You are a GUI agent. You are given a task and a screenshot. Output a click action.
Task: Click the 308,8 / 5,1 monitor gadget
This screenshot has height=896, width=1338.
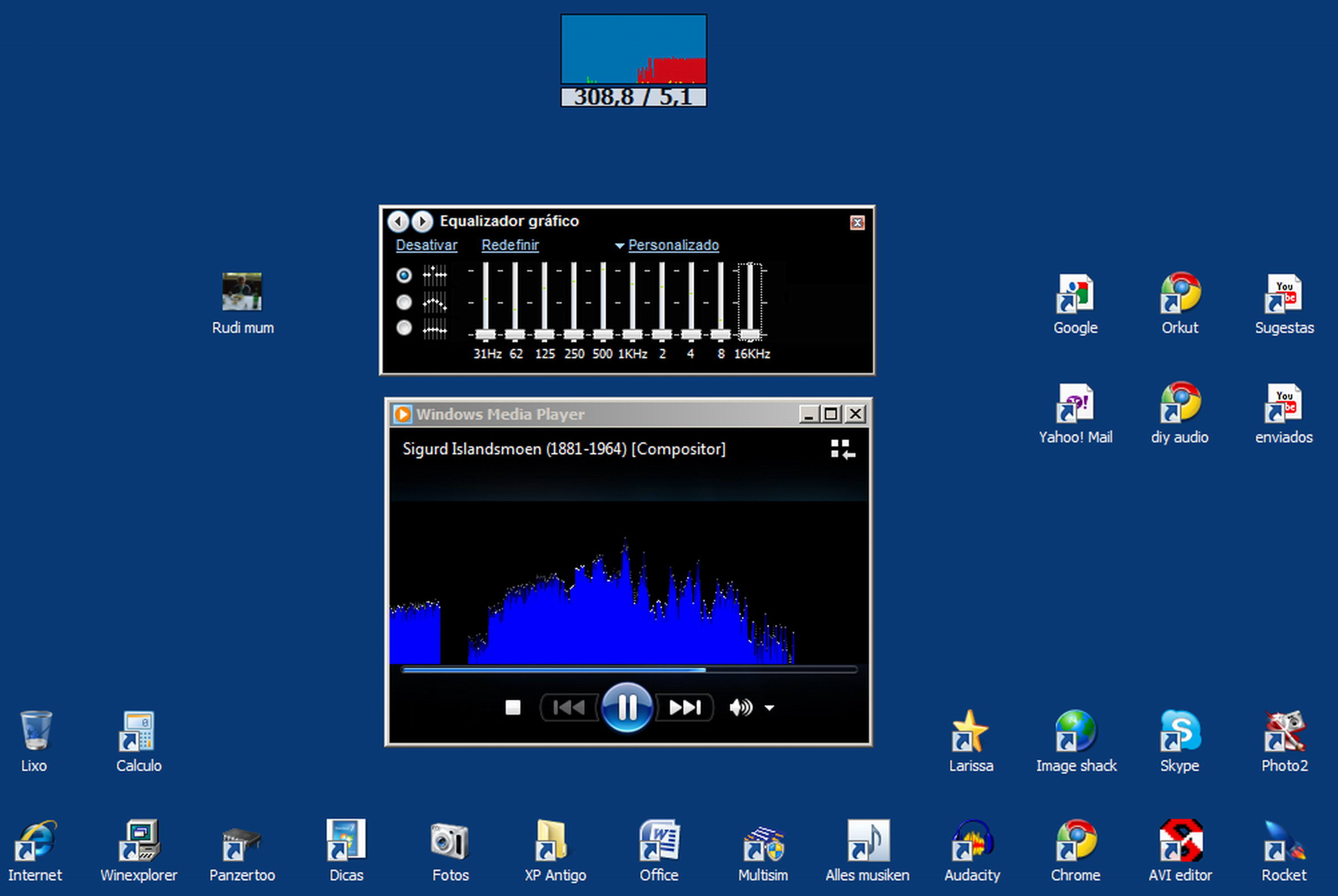point(634,61)
